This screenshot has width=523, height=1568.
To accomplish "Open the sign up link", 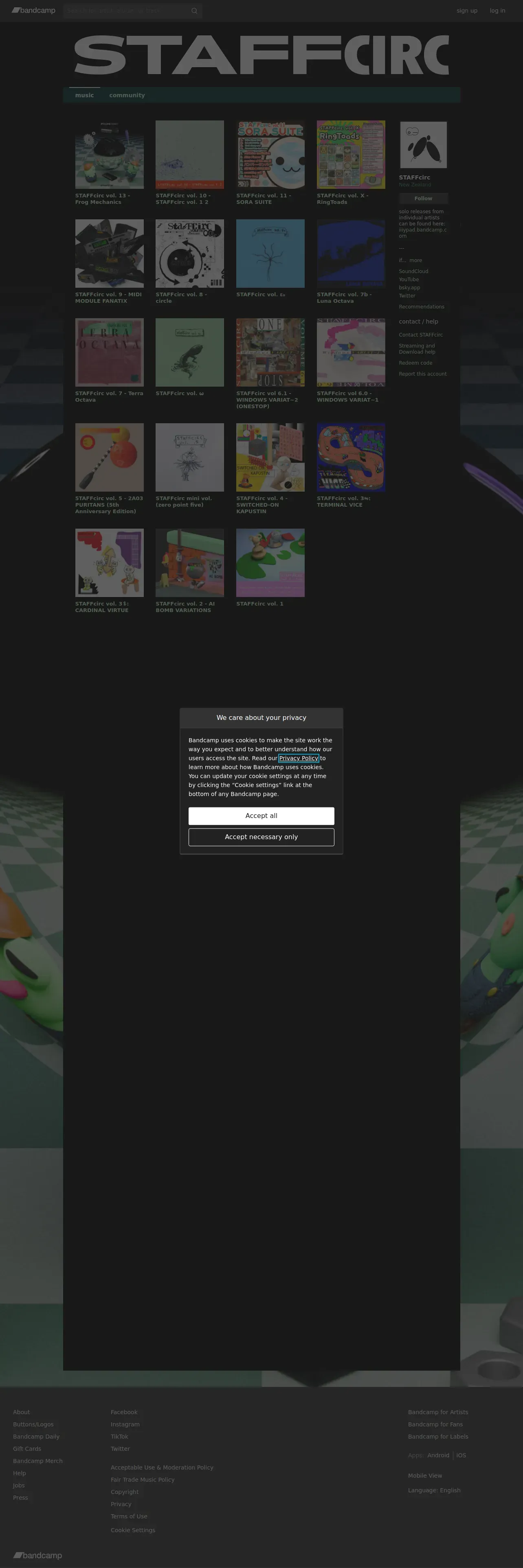I will tap(467, 11).
